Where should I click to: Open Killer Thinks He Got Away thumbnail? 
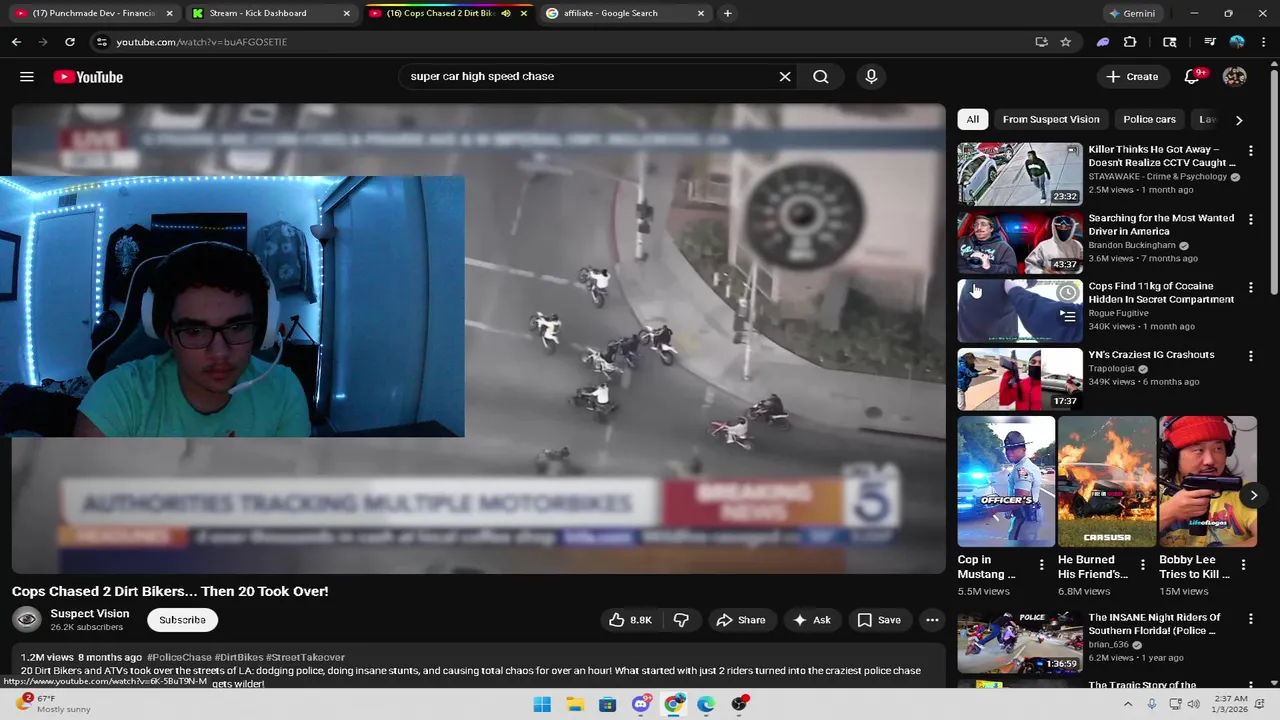(x=1020, y=174)
